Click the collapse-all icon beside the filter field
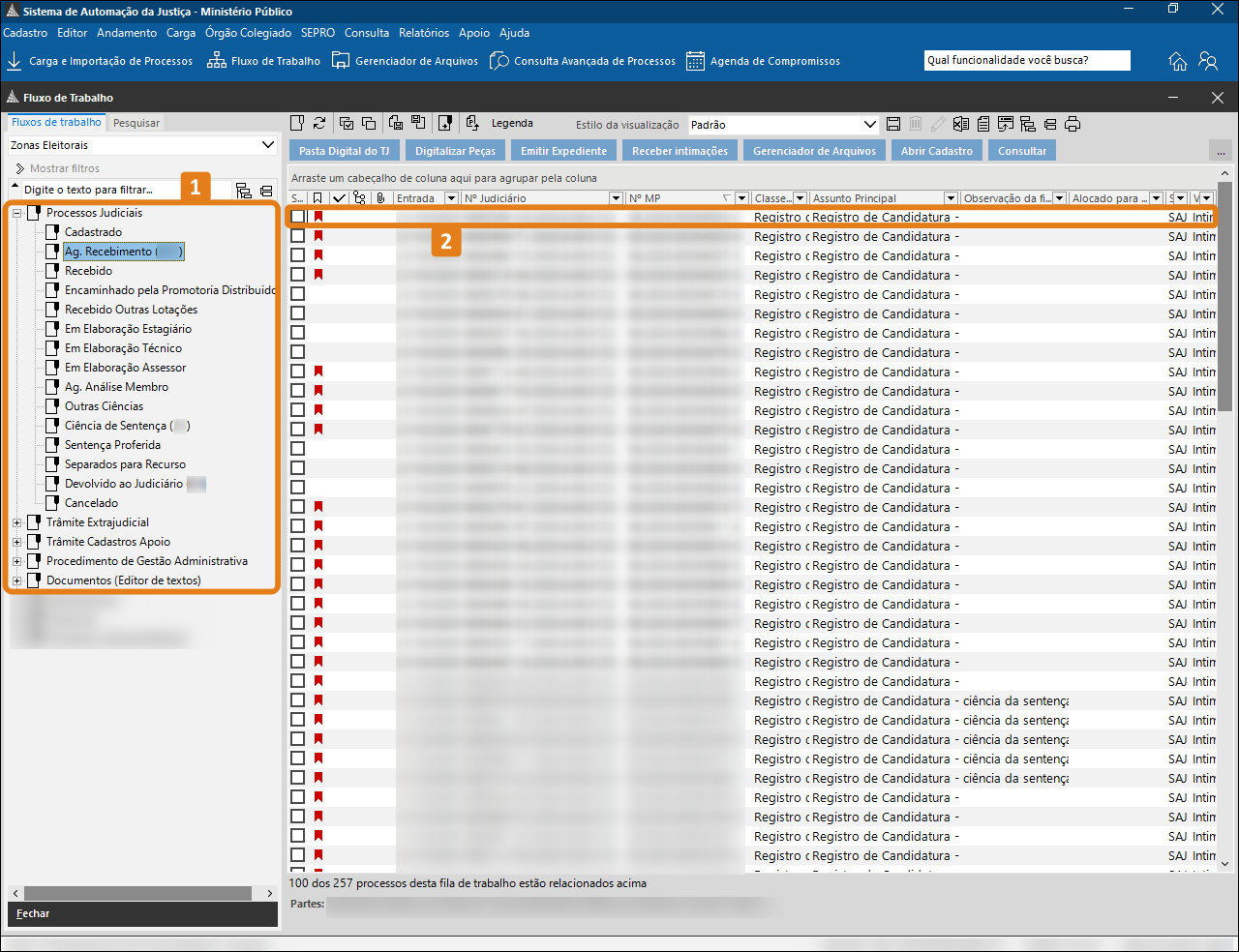The image size is (1239, 952). [266, 191]
